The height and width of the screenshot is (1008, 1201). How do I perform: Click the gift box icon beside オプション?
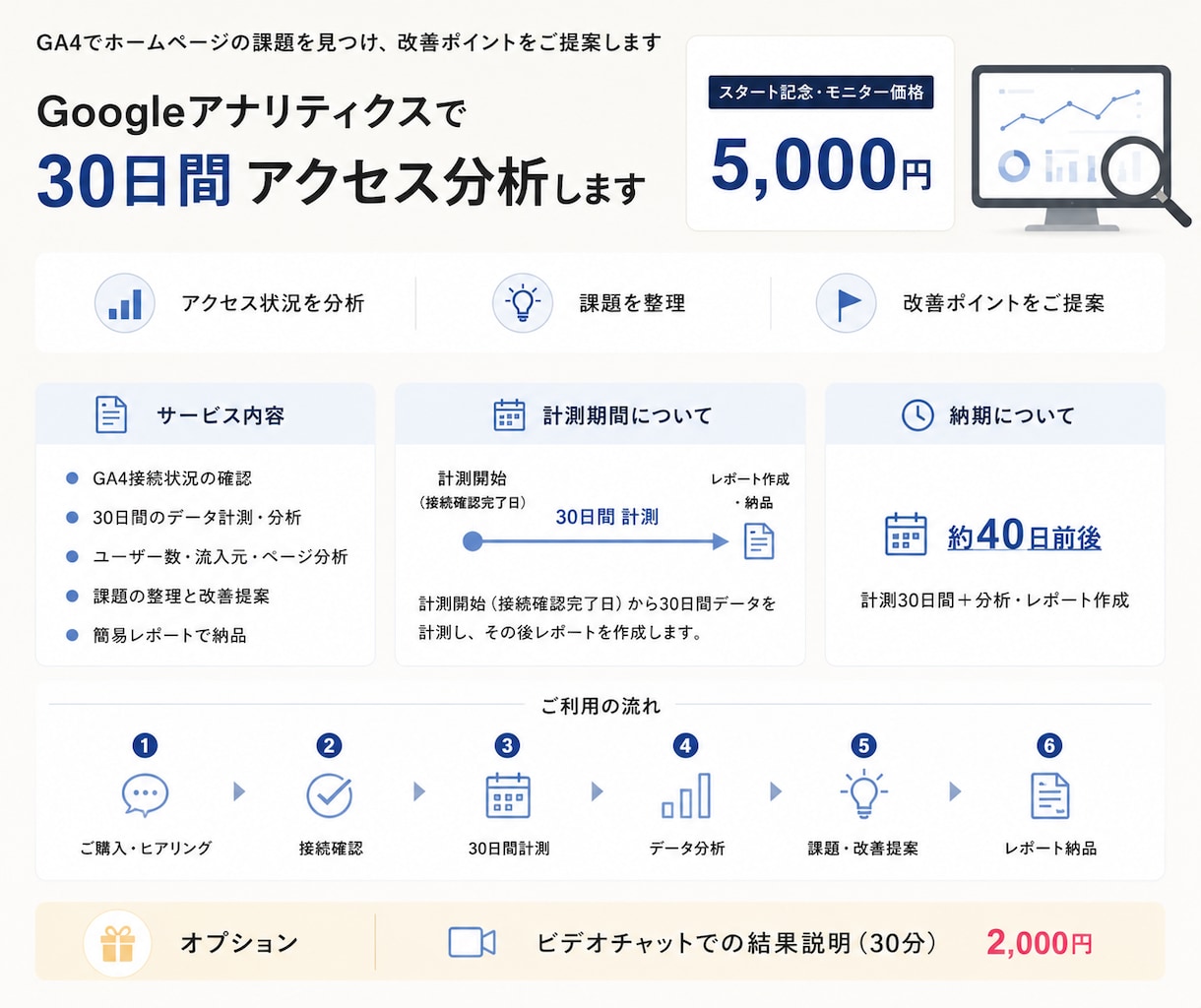pyautogui.click(x=117, y=943)
